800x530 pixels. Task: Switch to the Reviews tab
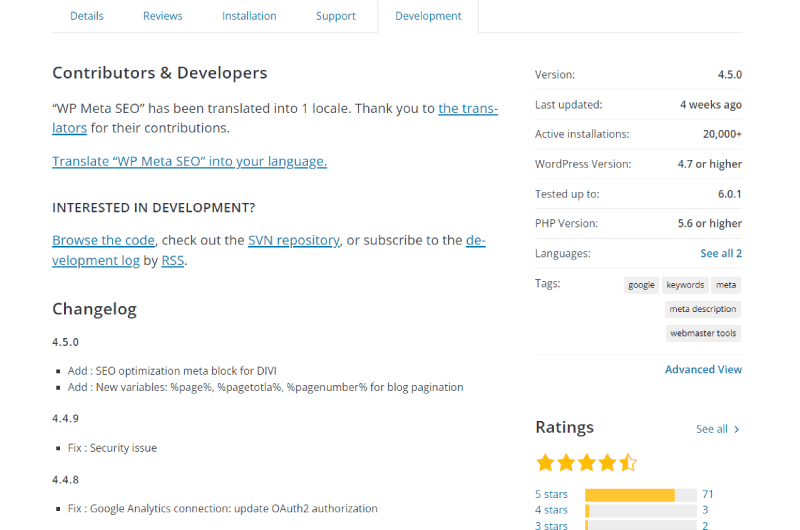pyautogui.click(x=162, y=16)
